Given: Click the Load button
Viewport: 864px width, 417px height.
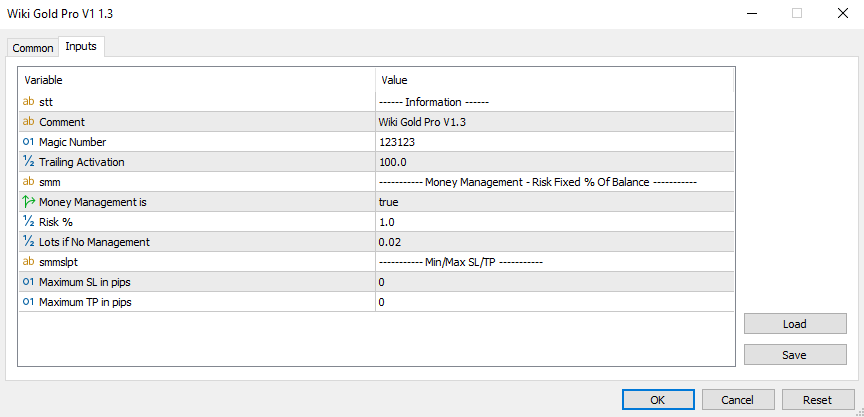Looking at the screenshot, I should point(795,324).
